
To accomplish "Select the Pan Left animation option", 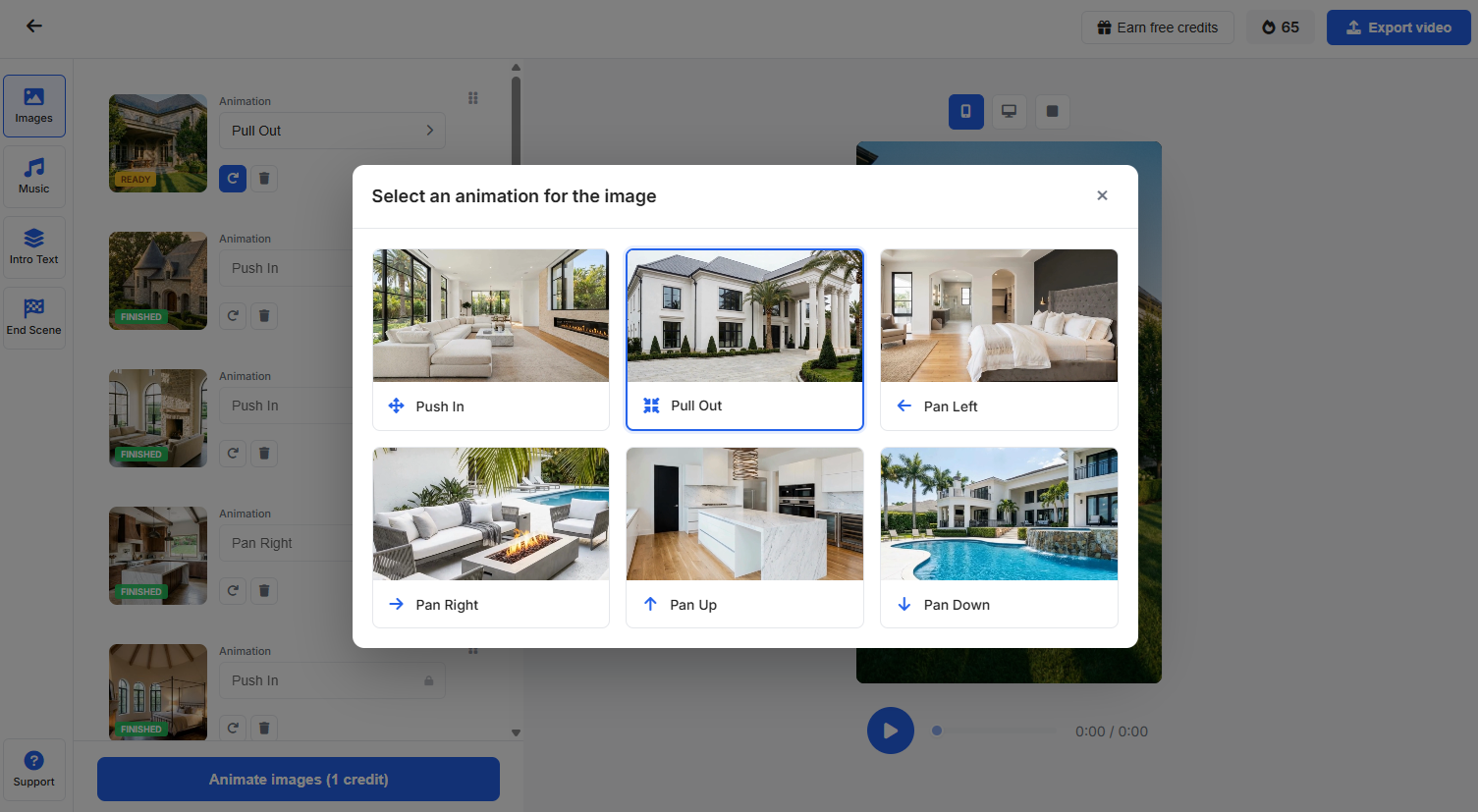I will 999,339.
